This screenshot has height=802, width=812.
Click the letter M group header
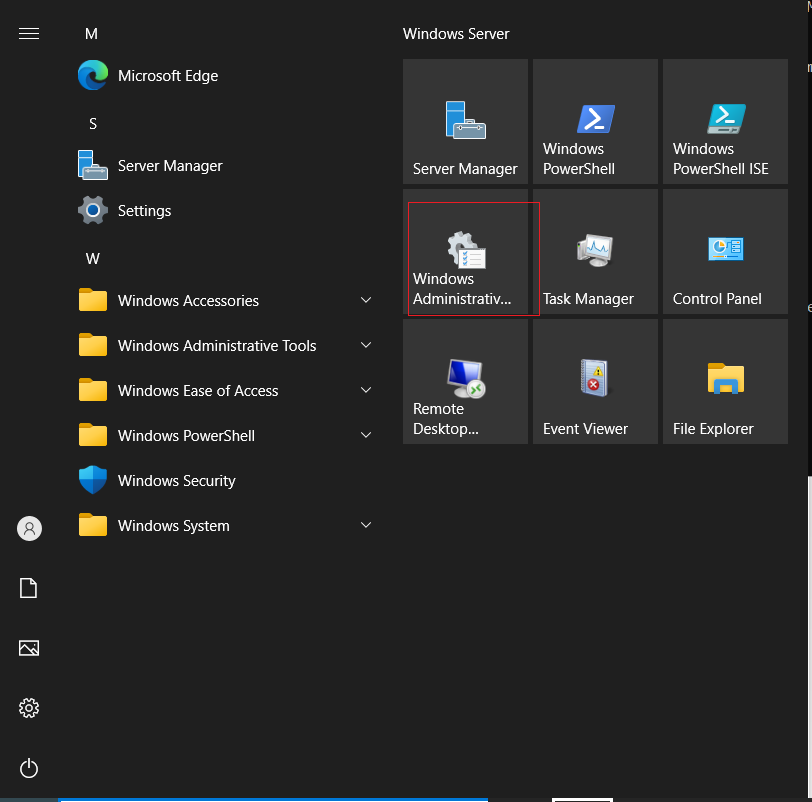91,34
